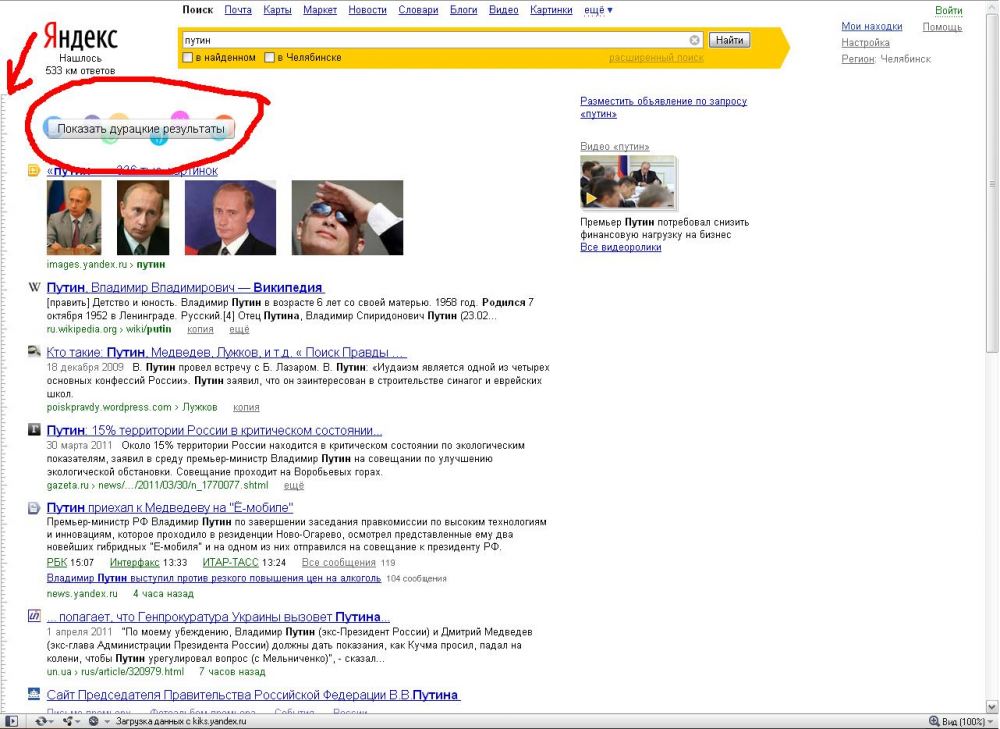Click favicon beside Сайт Председателя Правительства result
This screenshot has width=1000, height=729.
tap(34, 694)
